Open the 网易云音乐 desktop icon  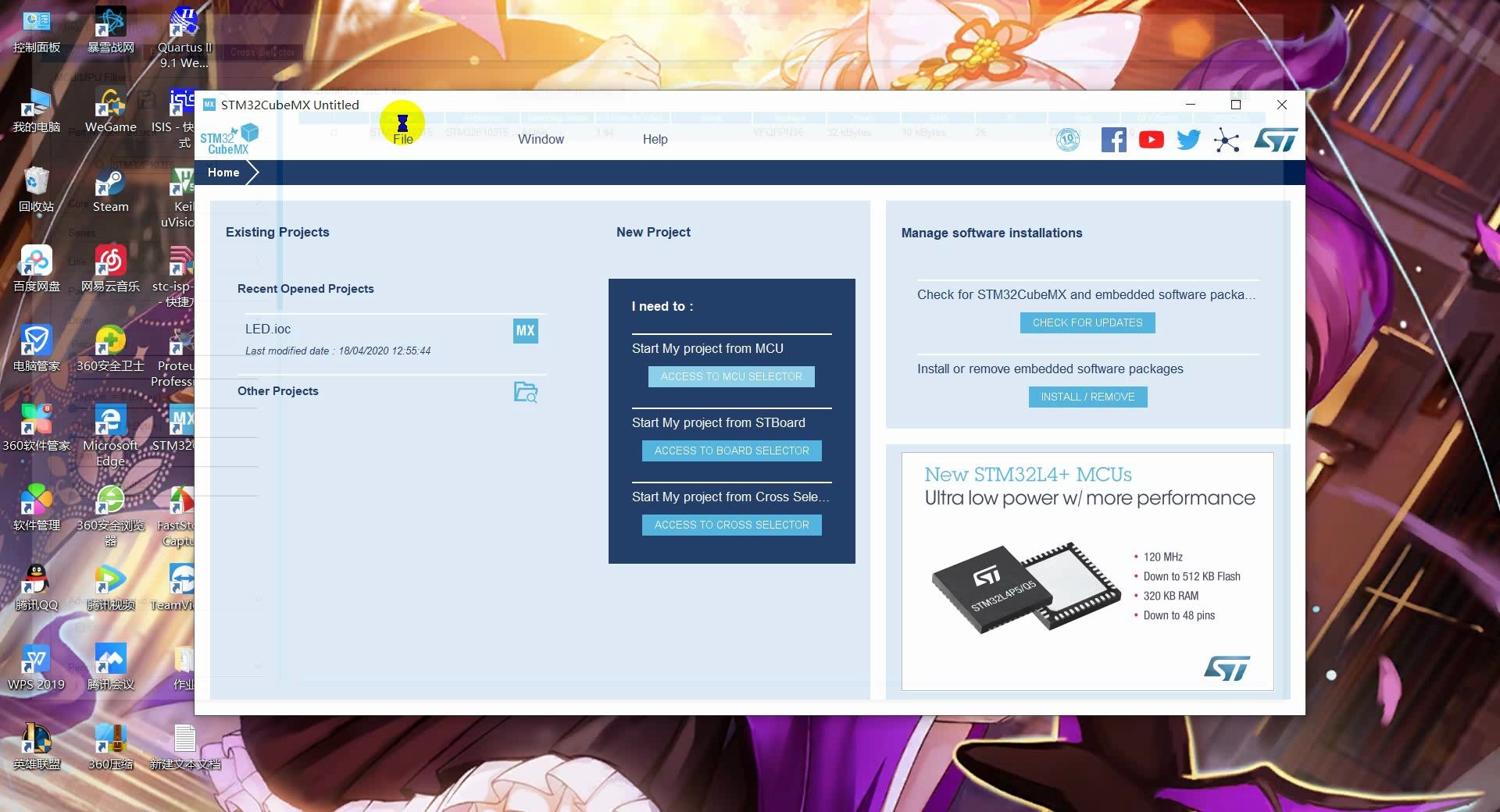tap(110, 270)
